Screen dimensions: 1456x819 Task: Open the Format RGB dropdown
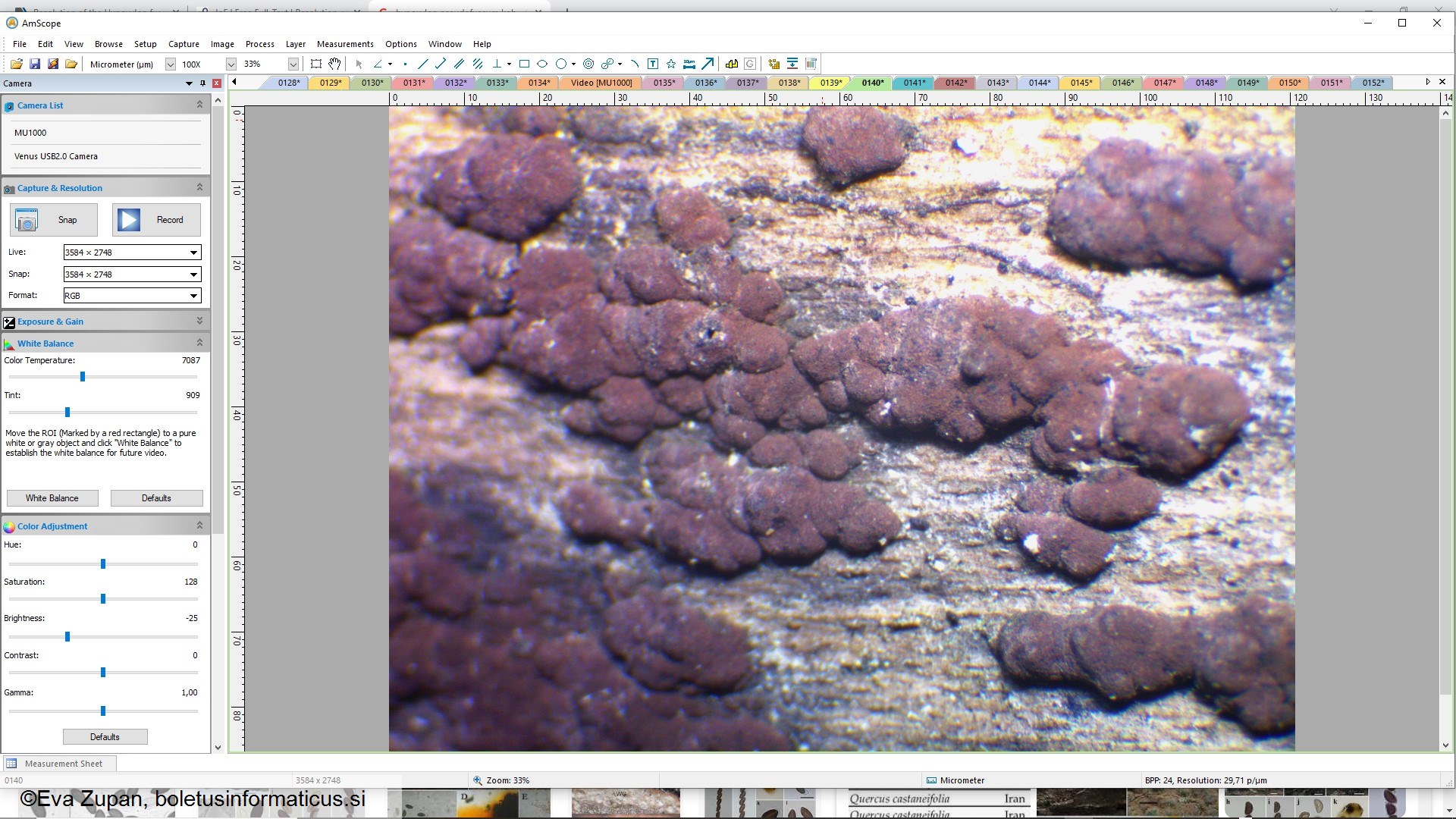(193, 296)
